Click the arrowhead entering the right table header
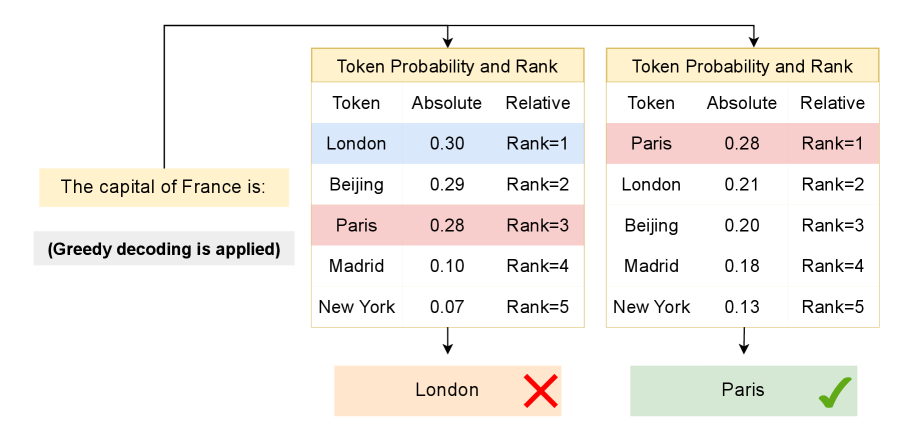914x433 pixels. 754,41
